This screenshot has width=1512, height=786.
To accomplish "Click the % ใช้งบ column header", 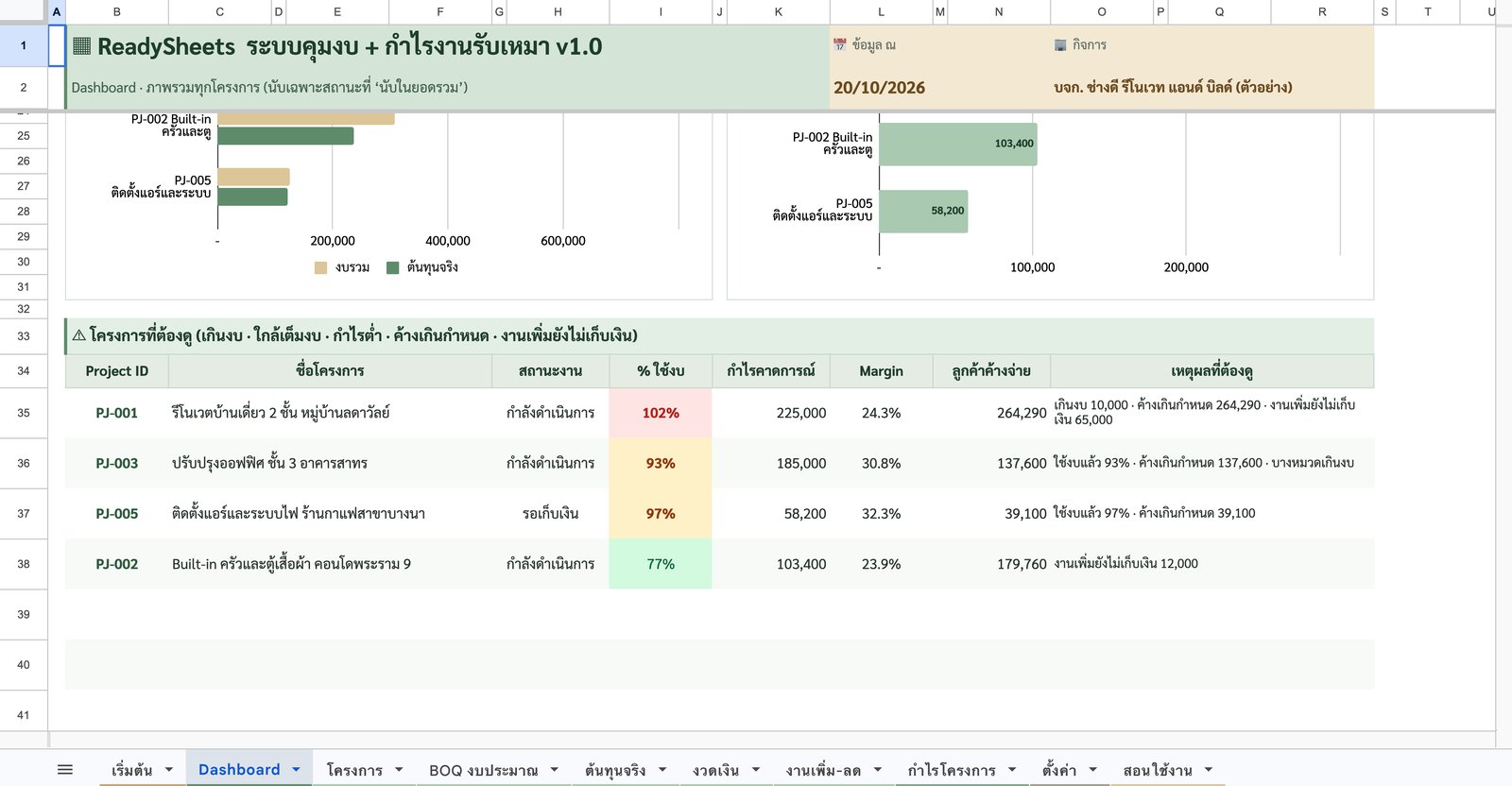I will [661, 371].
